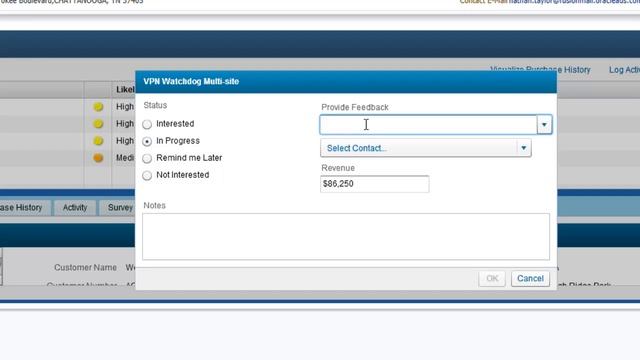
Task: Click the Customer Name label text
Action: tap(85, 267)
